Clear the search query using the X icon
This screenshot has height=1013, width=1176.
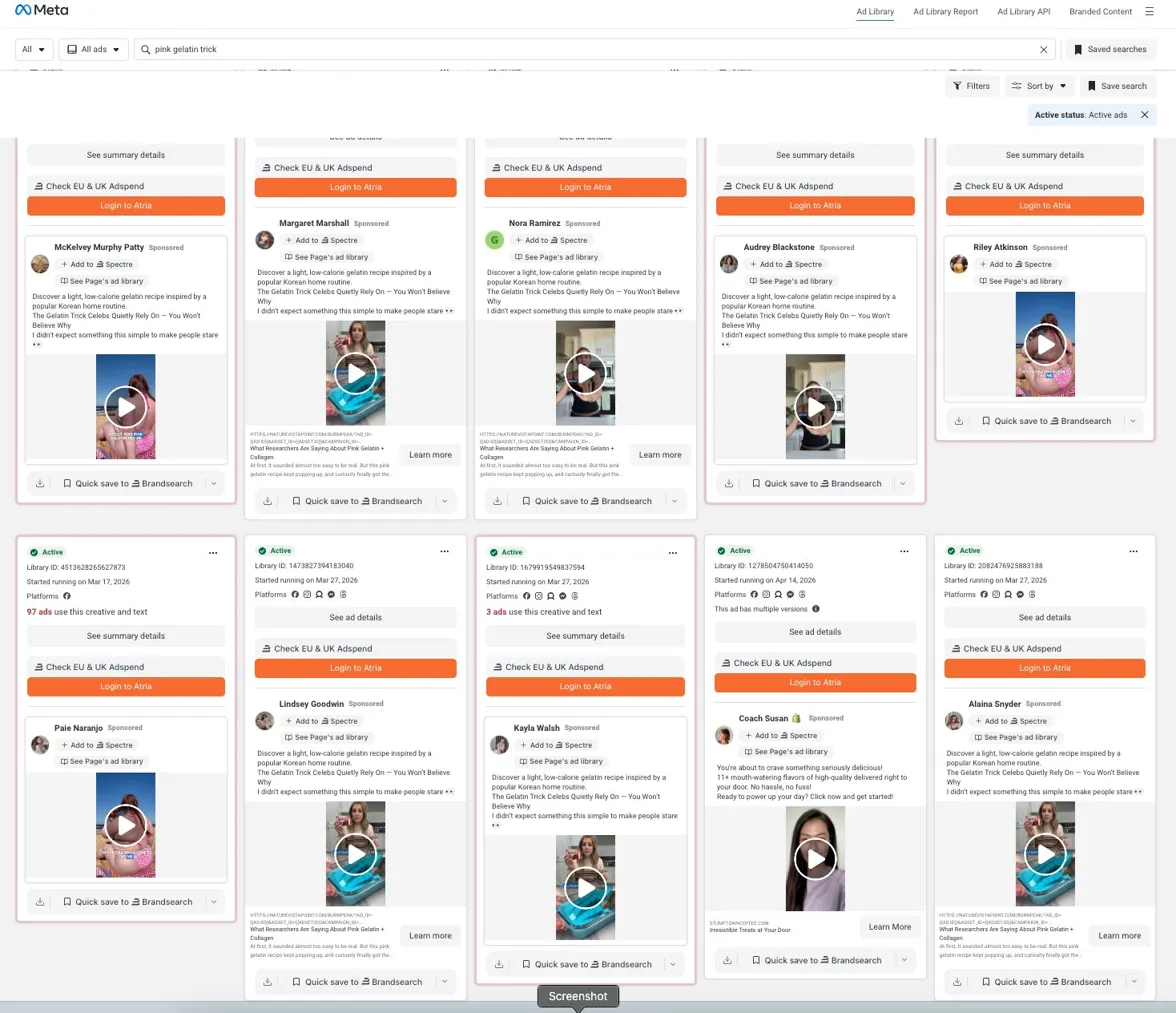[1044, 48]
